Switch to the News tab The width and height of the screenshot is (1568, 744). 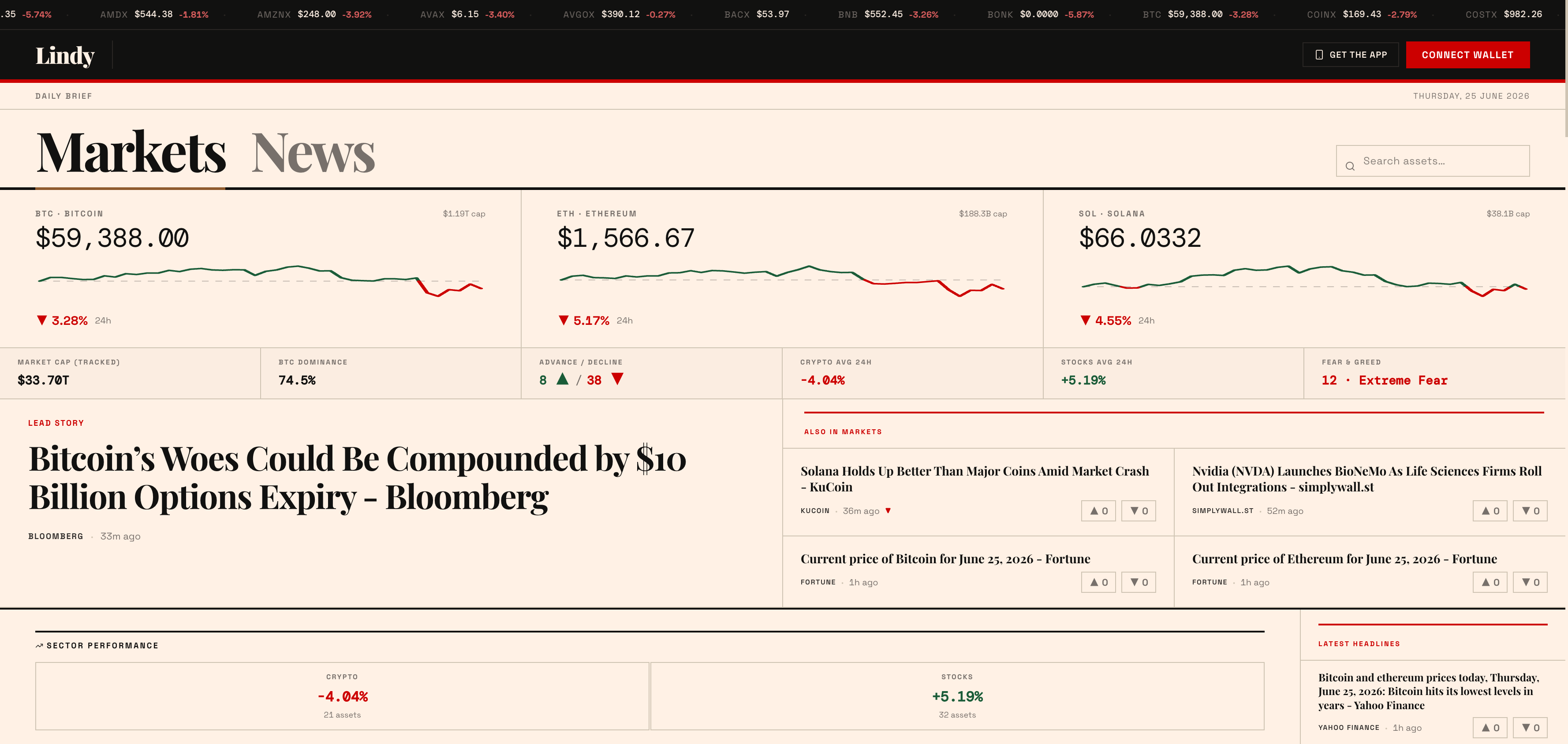(313, 153)
